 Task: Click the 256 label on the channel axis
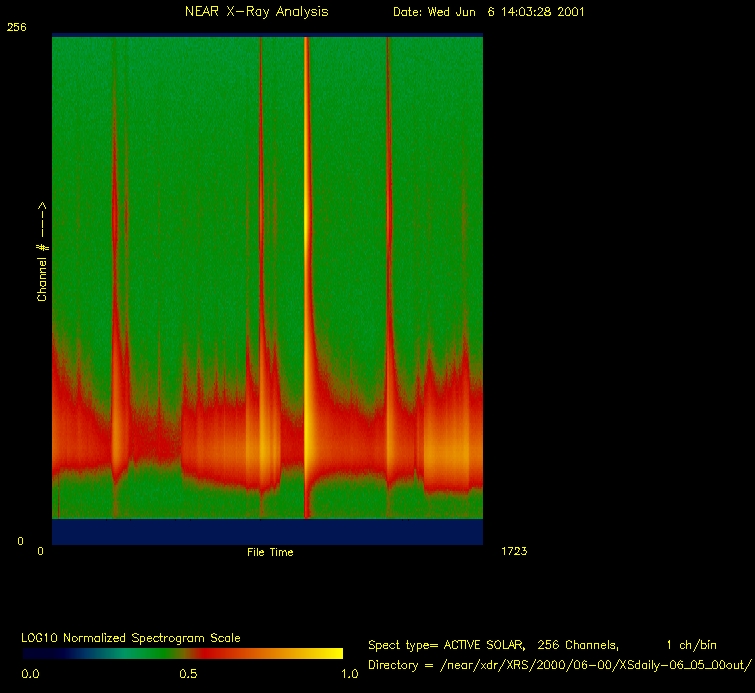coord(16,28)
